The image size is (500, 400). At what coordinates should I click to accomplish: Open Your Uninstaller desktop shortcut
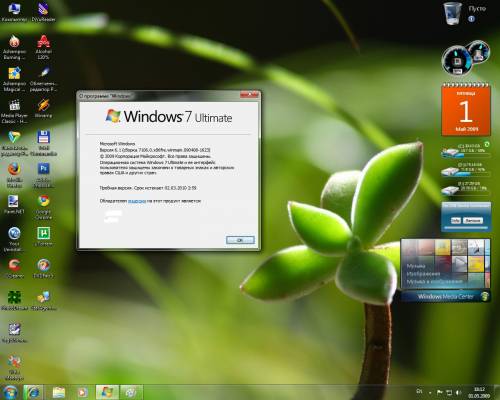pyautogui.click(x=14, y=239)
